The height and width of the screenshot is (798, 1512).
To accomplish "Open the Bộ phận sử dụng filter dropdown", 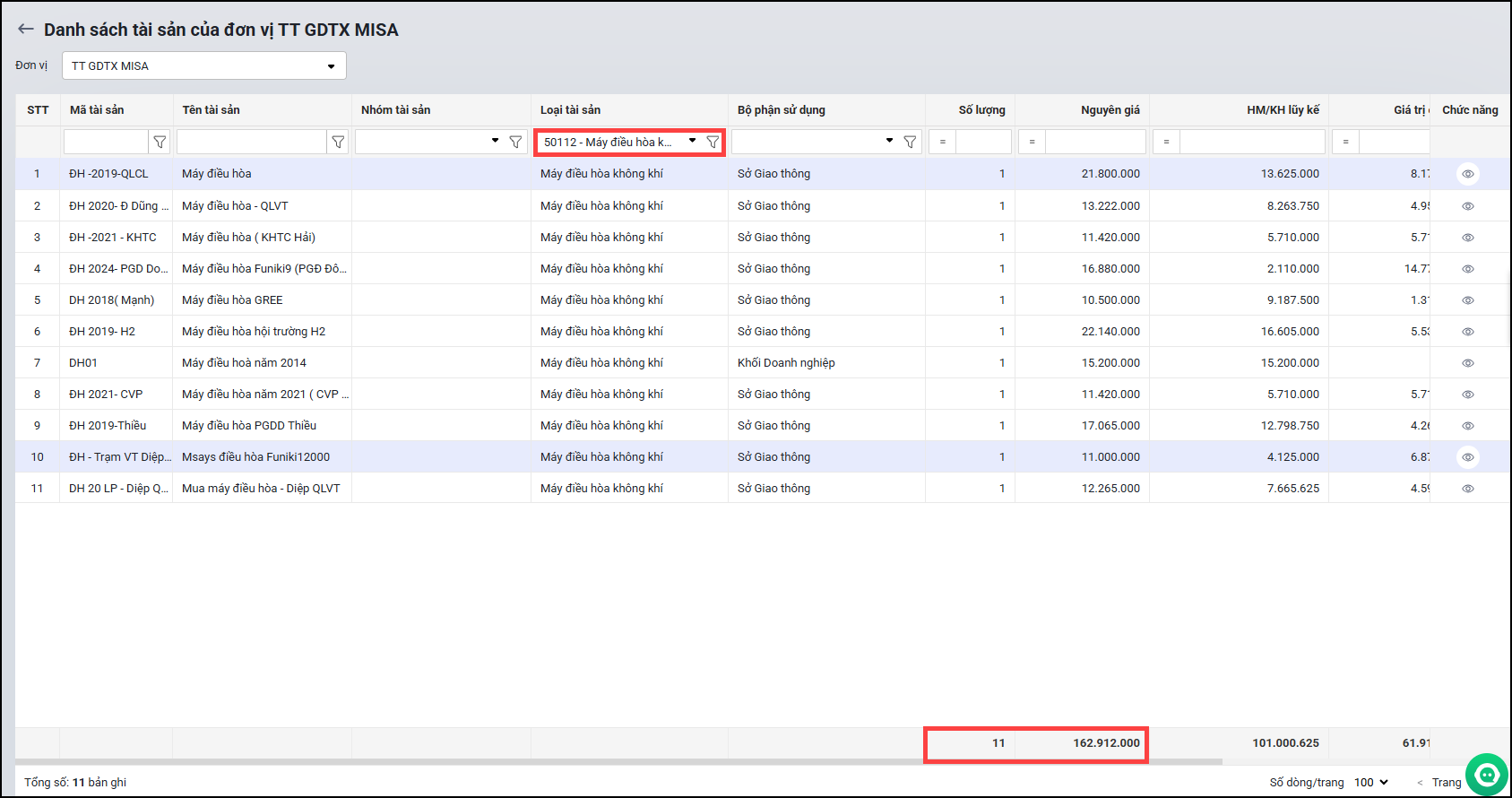I will pos(889,141).
